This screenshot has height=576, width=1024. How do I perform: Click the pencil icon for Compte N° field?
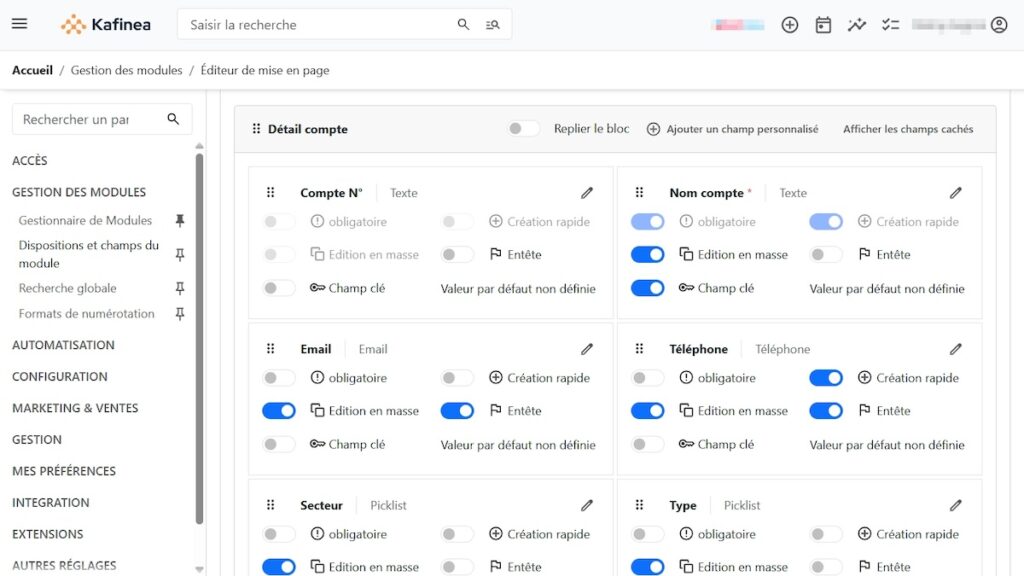(587, 193)
